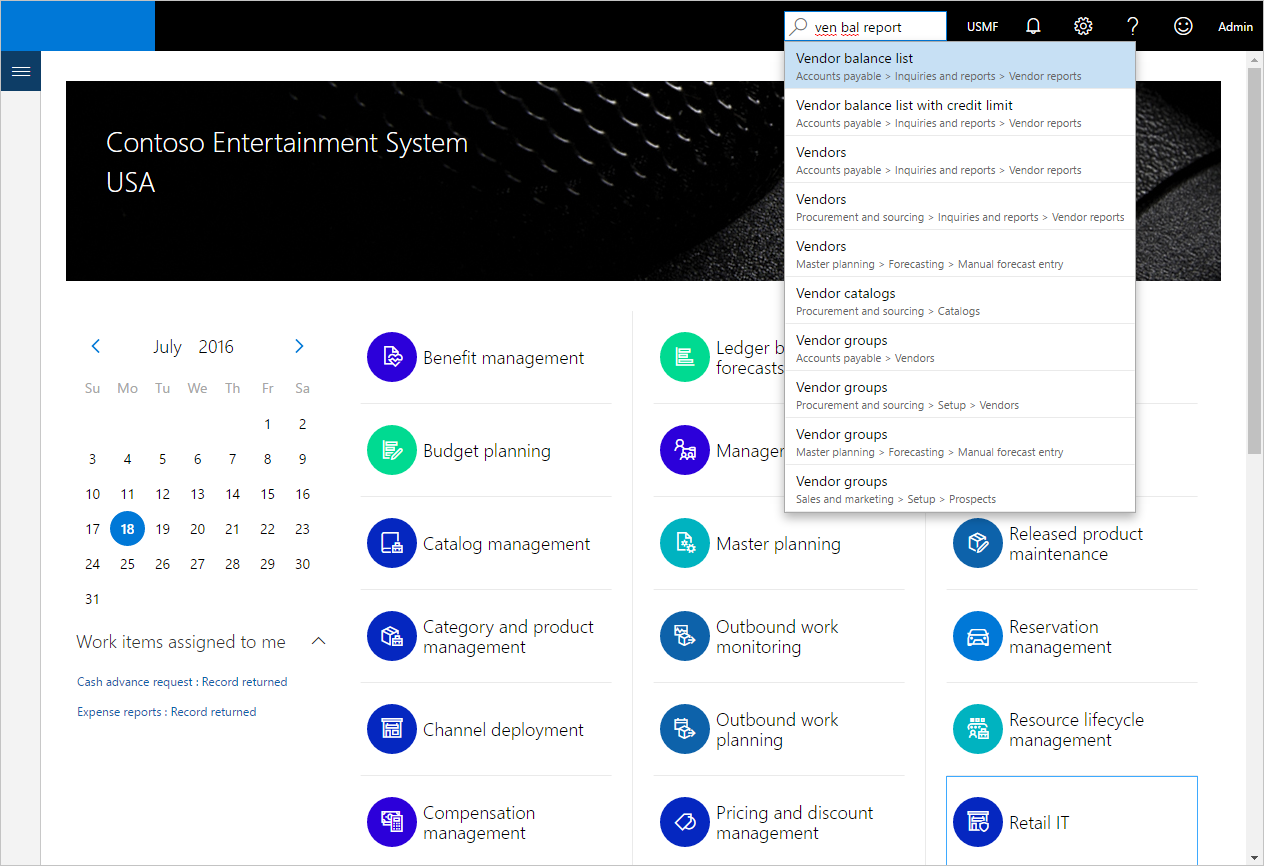This screenshot has width=1264, height=866.
Task: Click Admin user account button
Action: [x=1235, y=27]
